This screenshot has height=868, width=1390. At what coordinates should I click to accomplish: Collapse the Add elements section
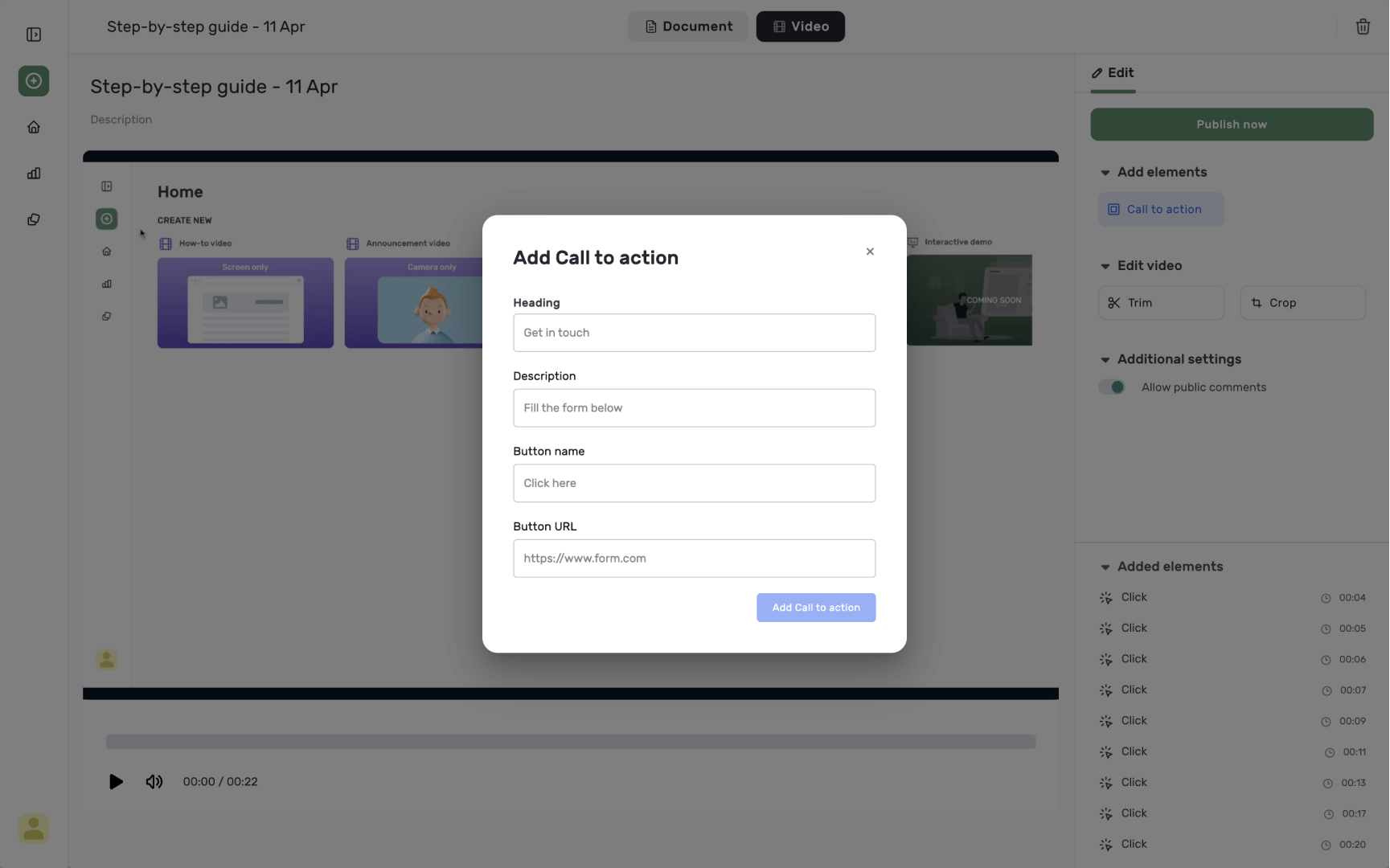(x=1105, y=173)
